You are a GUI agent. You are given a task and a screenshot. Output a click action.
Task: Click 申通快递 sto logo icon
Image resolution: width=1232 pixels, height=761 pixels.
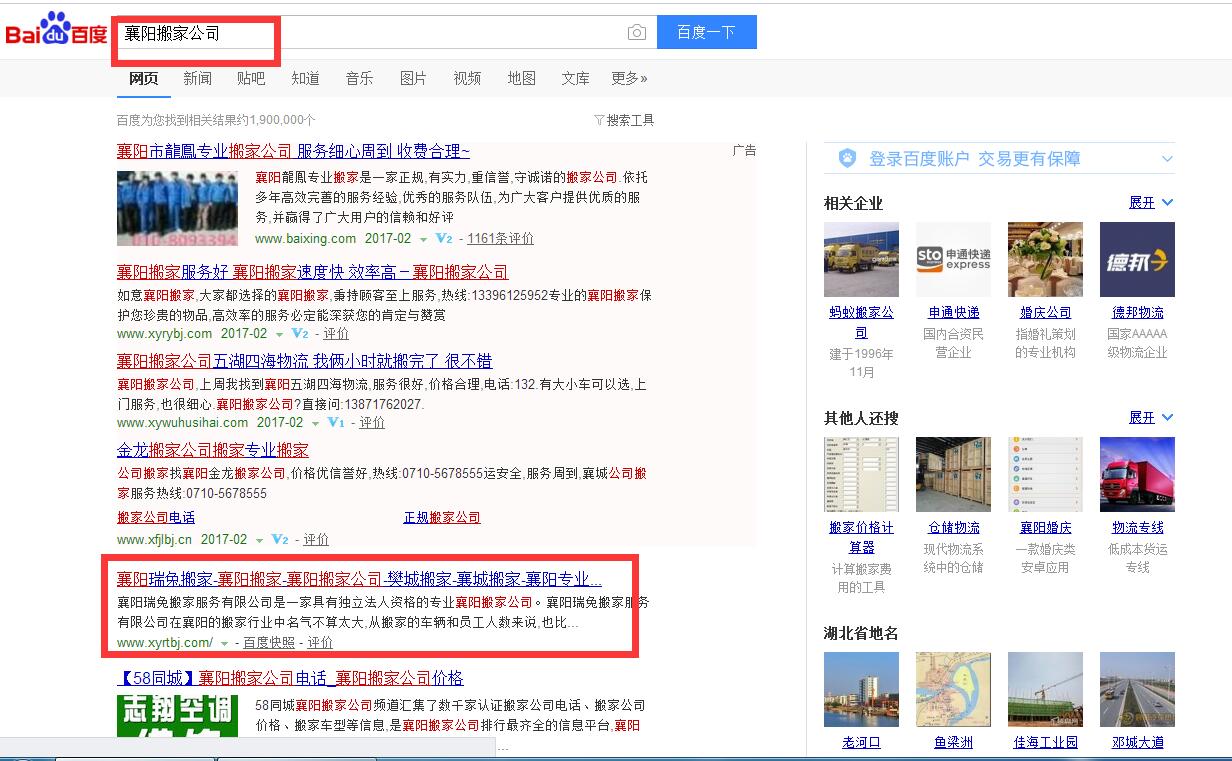[953, 260]
